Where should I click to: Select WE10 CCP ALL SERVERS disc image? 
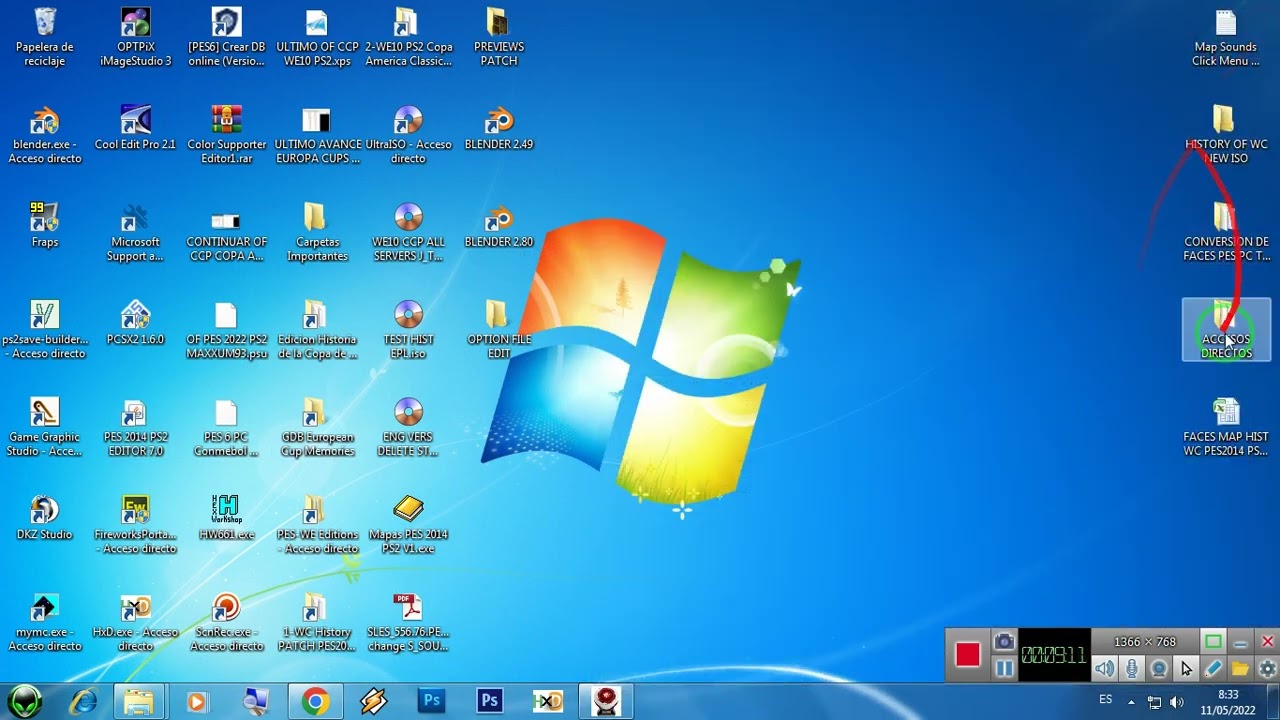point(408,233)
